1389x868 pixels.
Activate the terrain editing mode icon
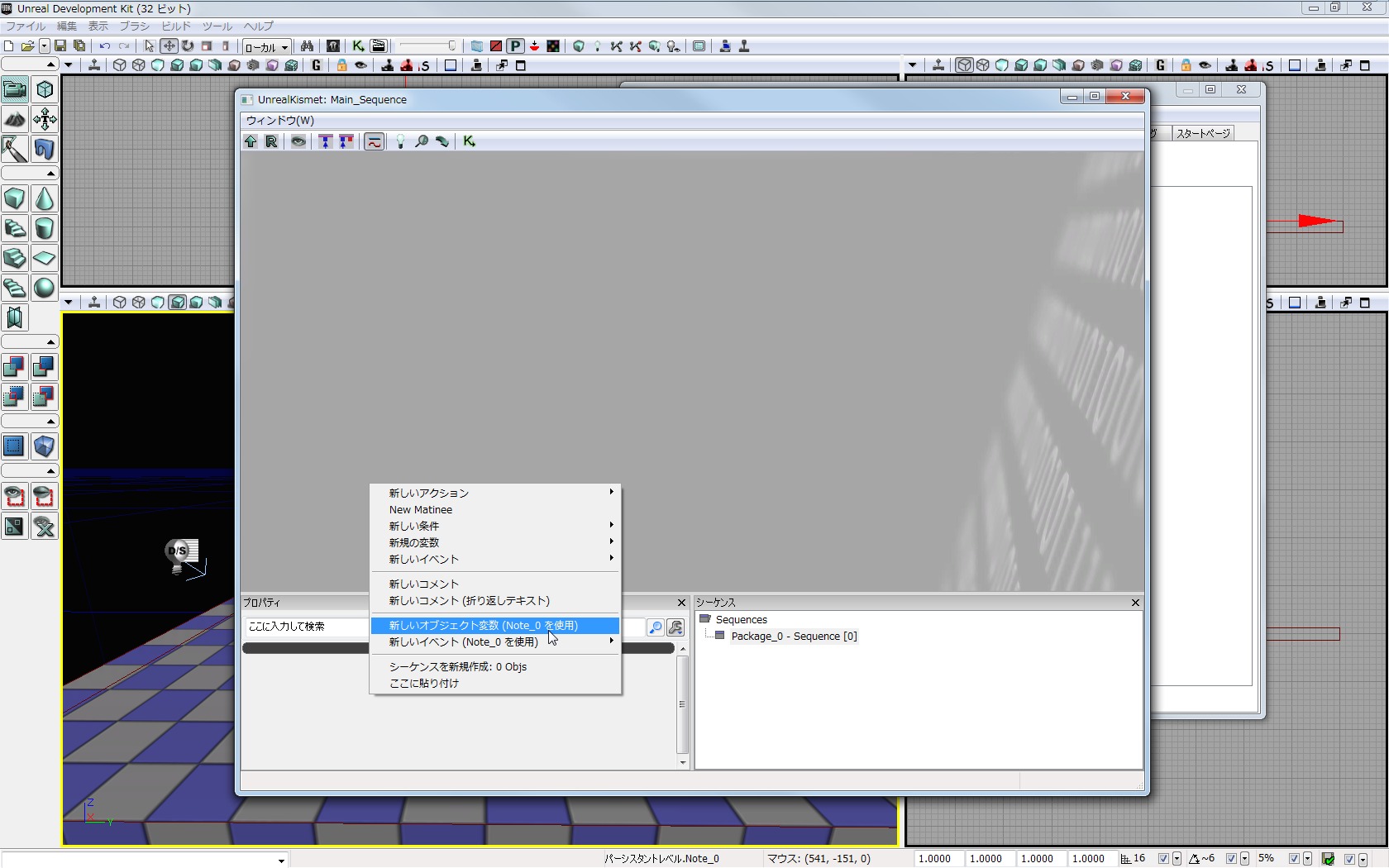pos(15,119)
